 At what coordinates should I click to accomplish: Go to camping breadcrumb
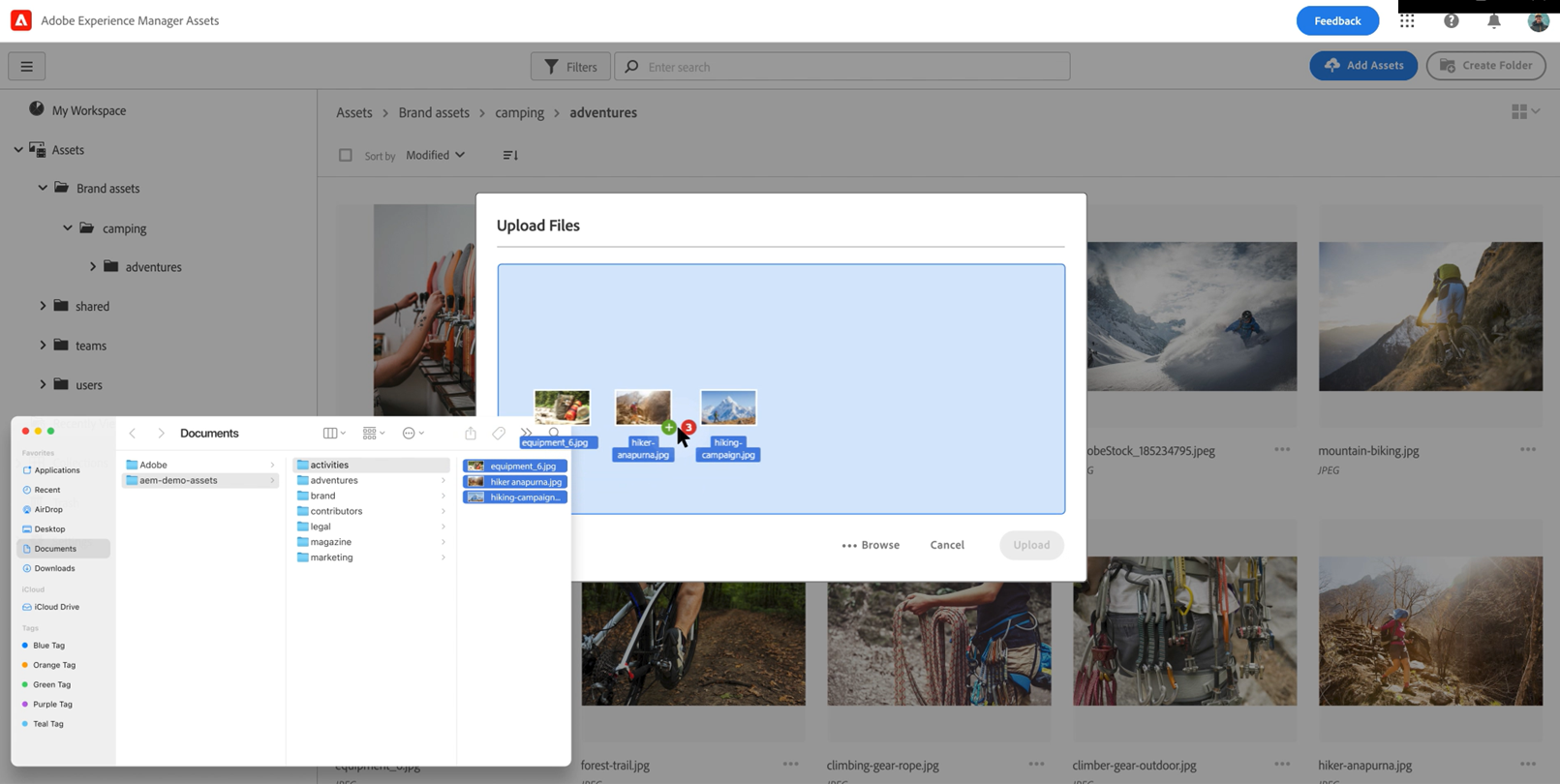click(520, 112)
